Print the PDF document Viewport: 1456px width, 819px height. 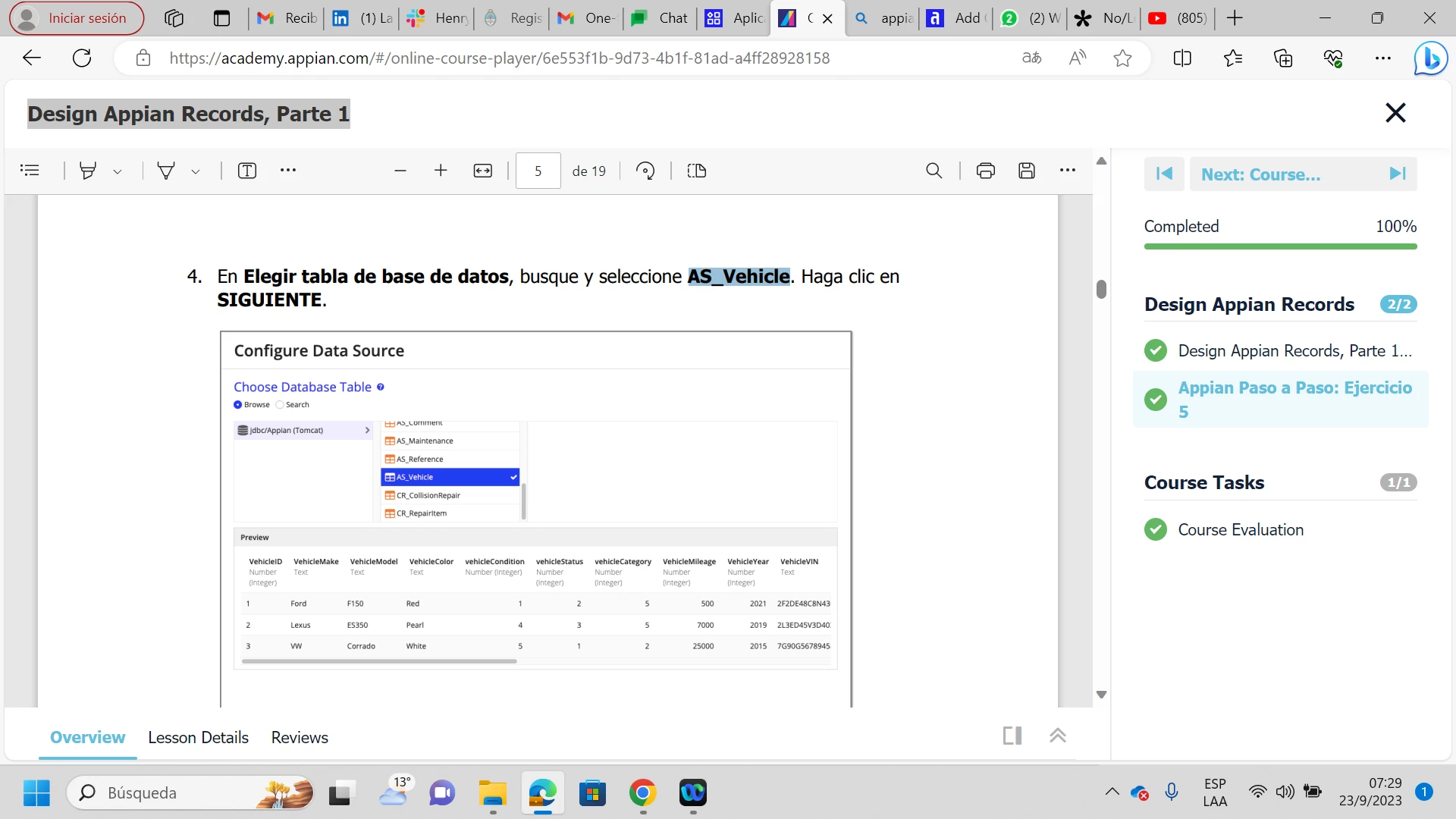[986, 171]
